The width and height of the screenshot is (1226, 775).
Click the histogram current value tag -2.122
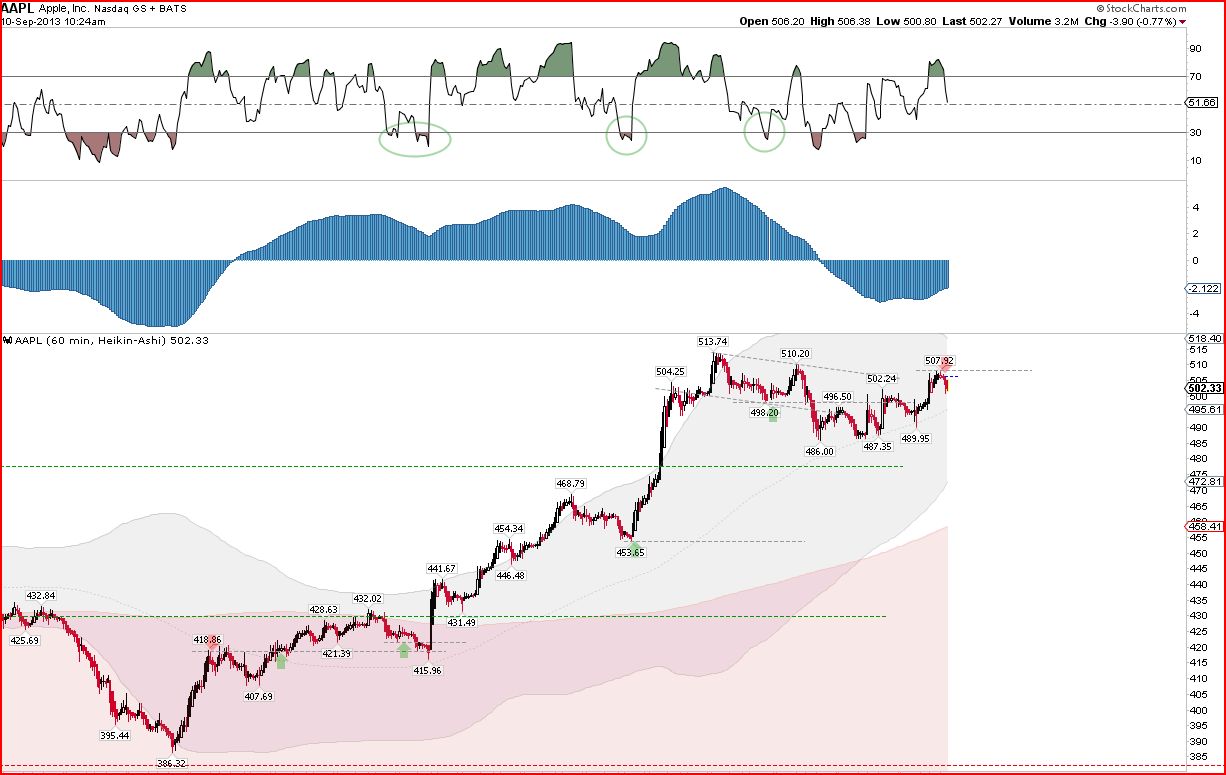point(1201,288)
